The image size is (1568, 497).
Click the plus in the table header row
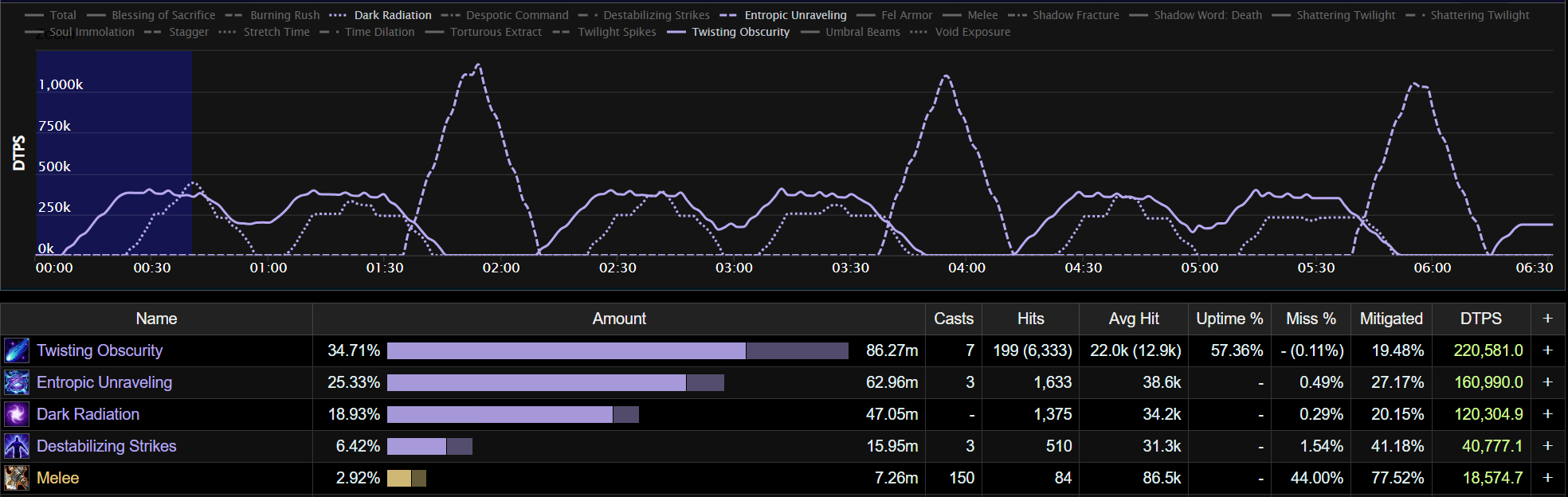coord(1547,319)
